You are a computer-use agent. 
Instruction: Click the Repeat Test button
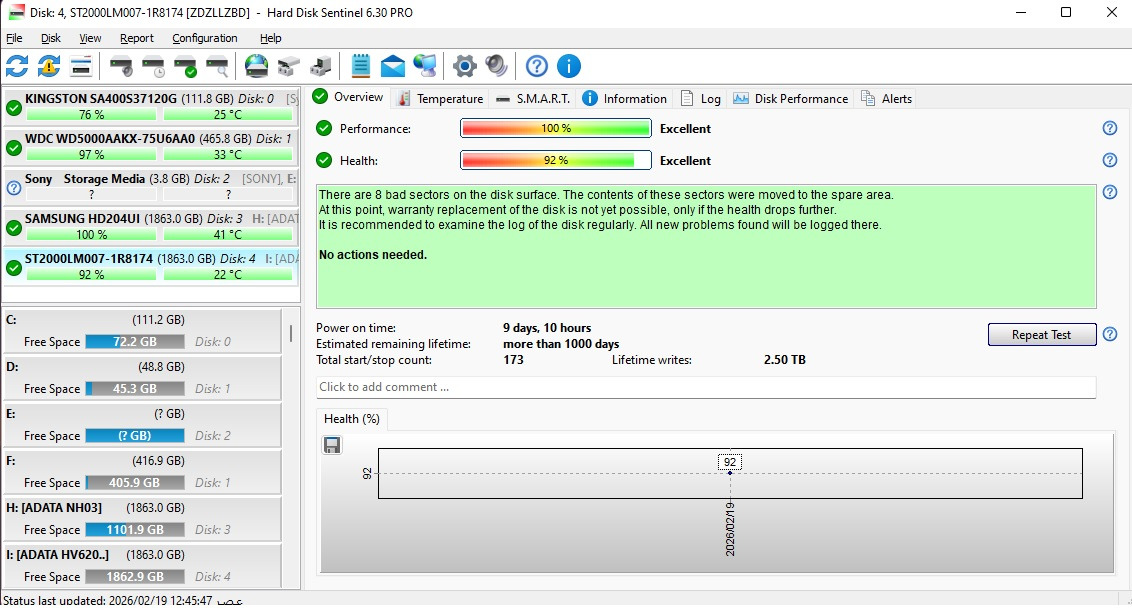coord(1041,334)
